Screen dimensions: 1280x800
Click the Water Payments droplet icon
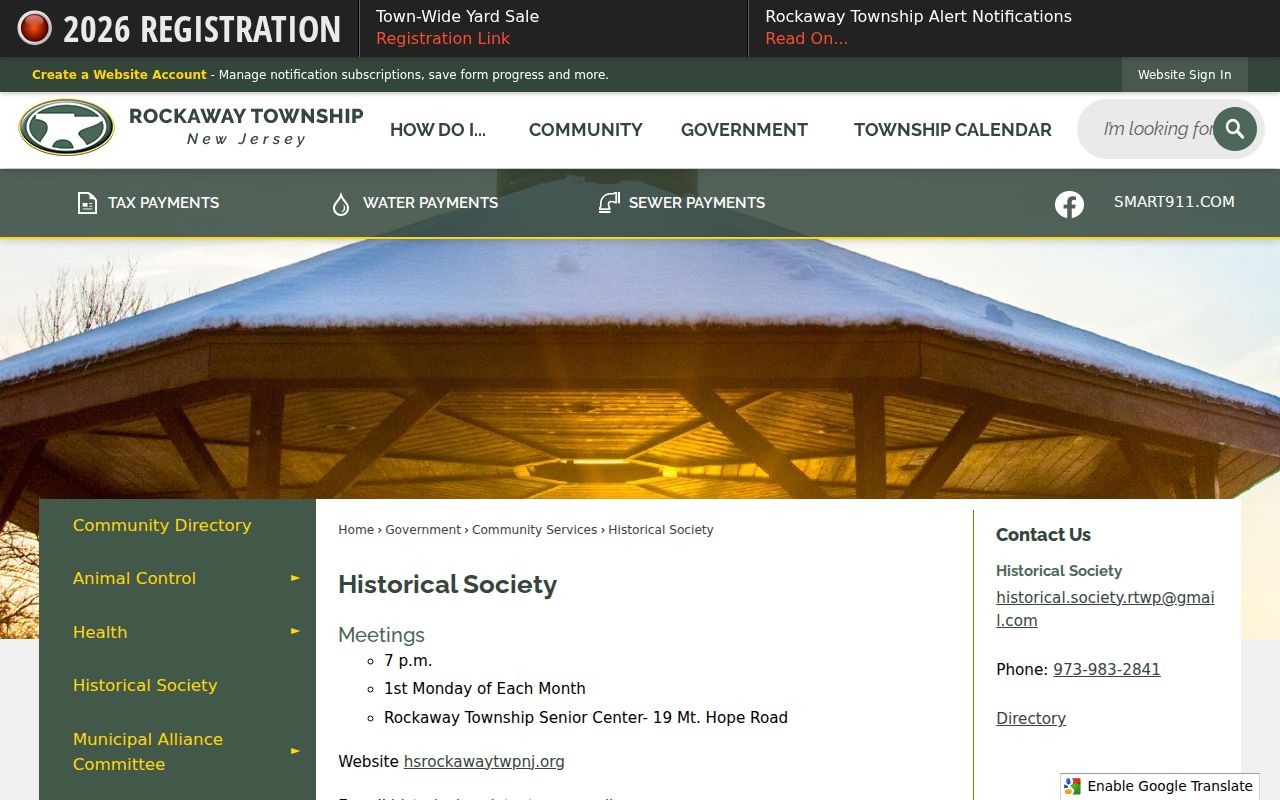pos(341,204)
